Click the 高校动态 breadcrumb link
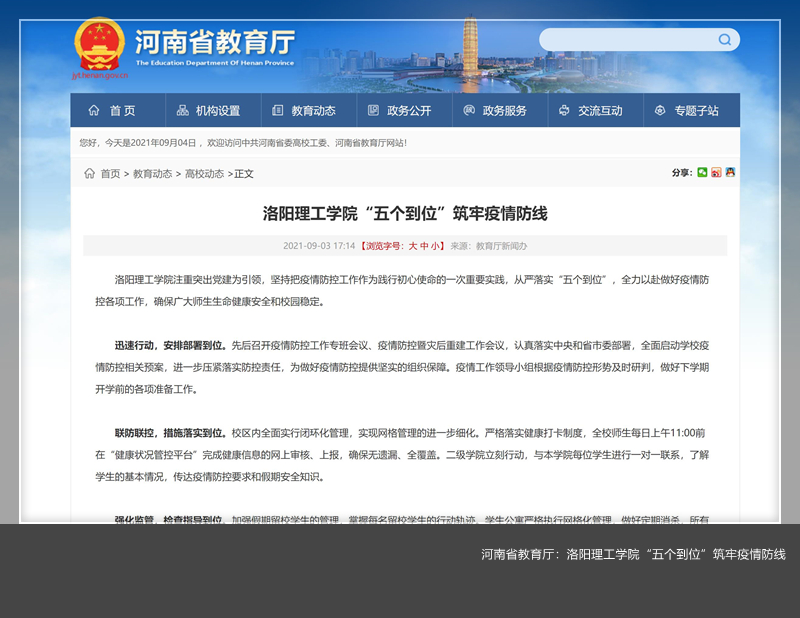 (204, 173)
